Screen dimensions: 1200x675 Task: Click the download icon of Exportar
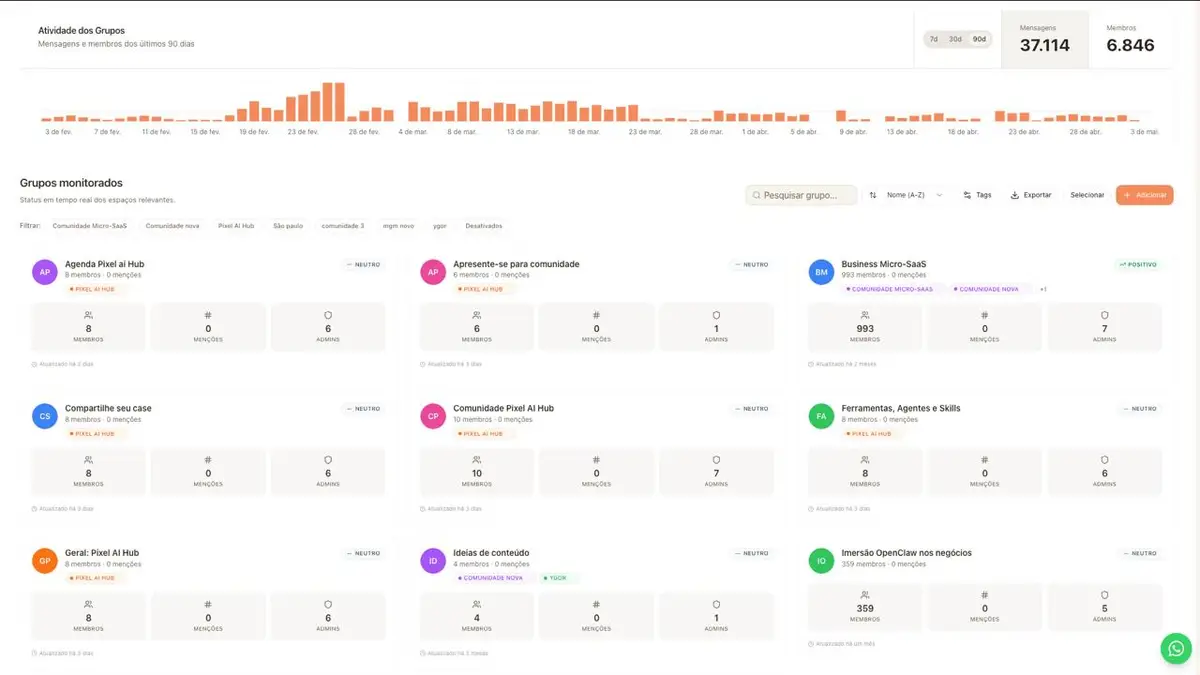point(1015,195)
